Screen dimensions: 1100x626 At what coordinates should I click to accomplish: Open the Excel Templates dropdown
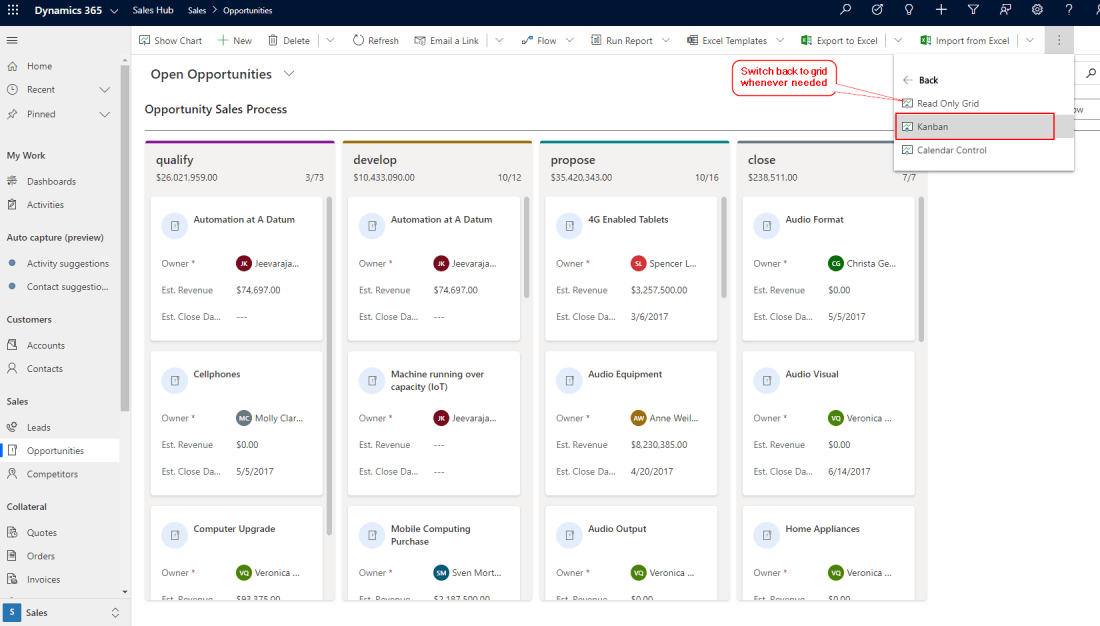(x=780, y=41)
